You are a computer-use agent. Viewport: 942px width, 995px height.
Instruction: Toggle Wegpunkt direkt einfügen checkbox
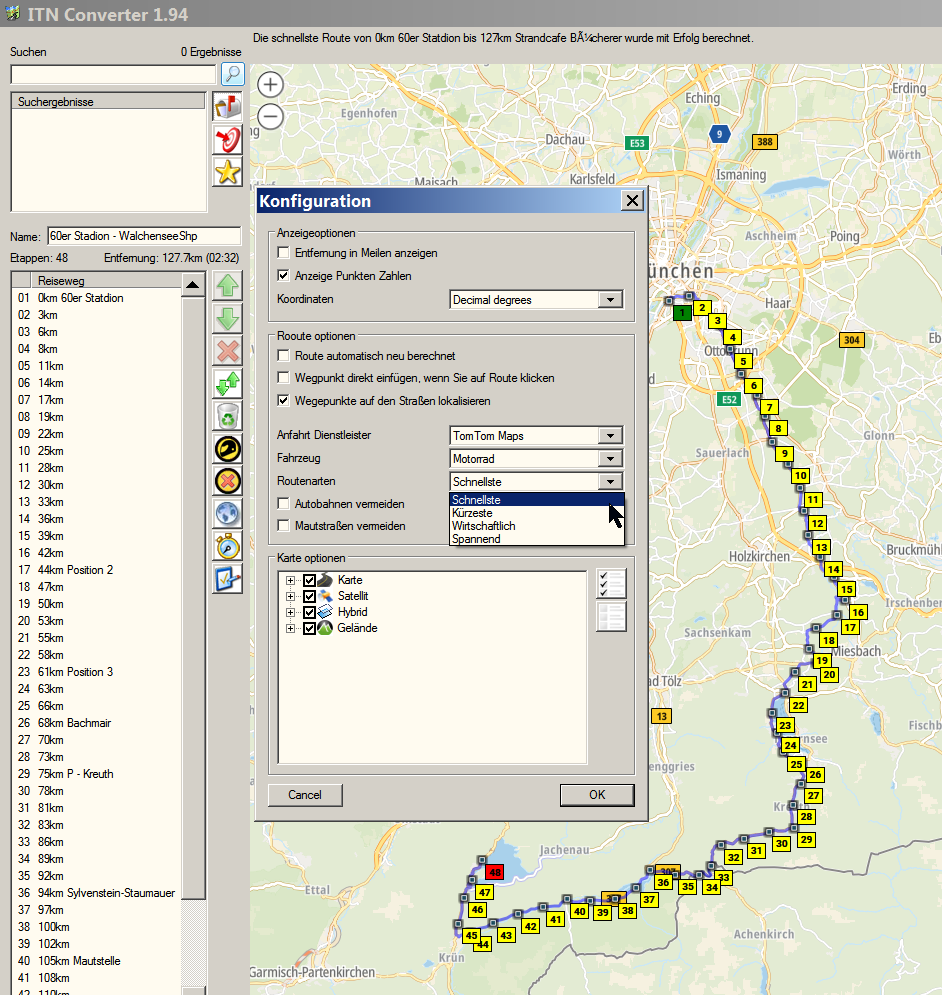[x=284, y=378]
